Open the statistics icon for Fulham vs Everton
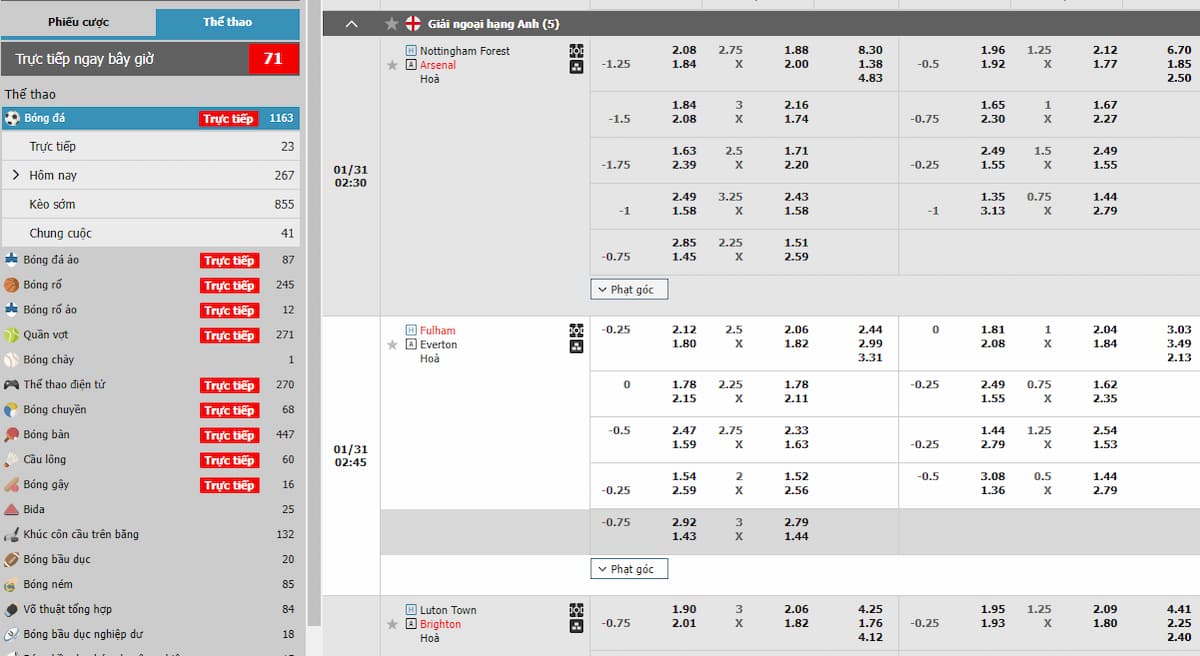The width and height of the screenshot is (1200, 656). pyautogui.click(x=576, y=347)
